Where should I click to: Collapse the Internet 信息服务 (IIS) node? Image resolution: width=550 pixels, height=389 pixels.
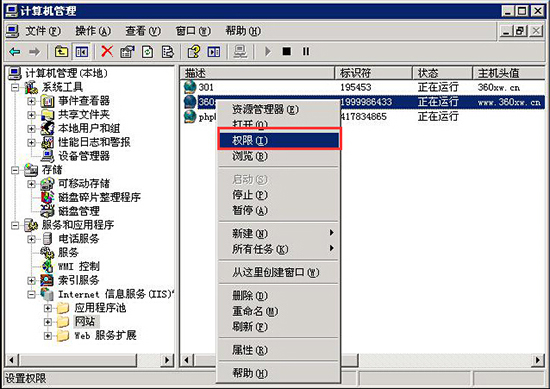point(31,294)
